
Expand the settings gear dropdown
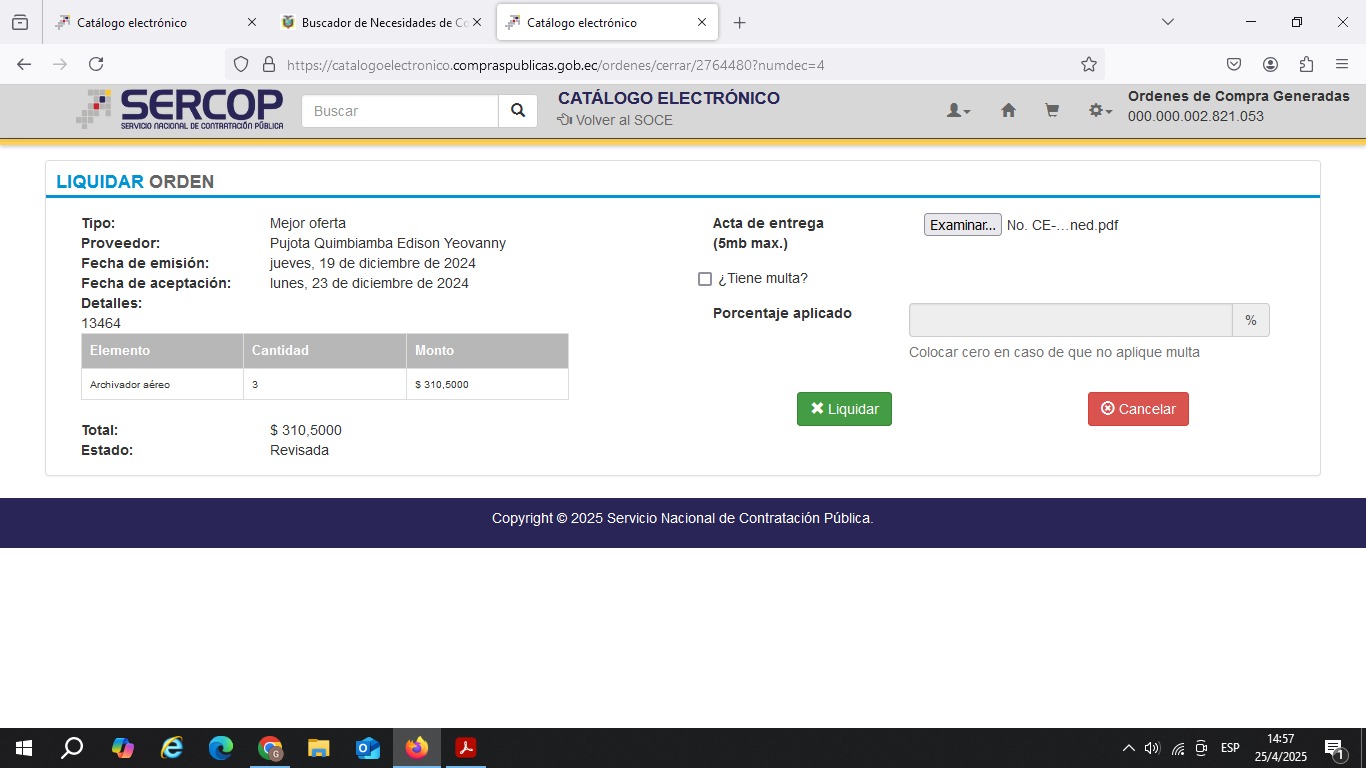[x=1100, y=111]
